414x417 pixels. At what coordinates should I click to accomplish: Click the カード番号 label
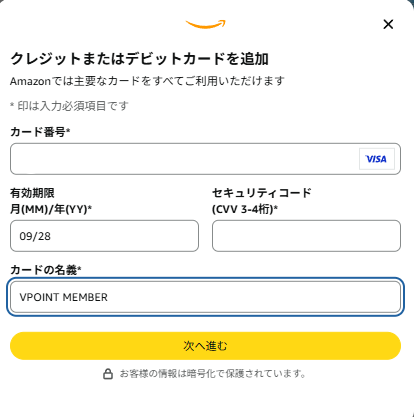coord(40,132)
